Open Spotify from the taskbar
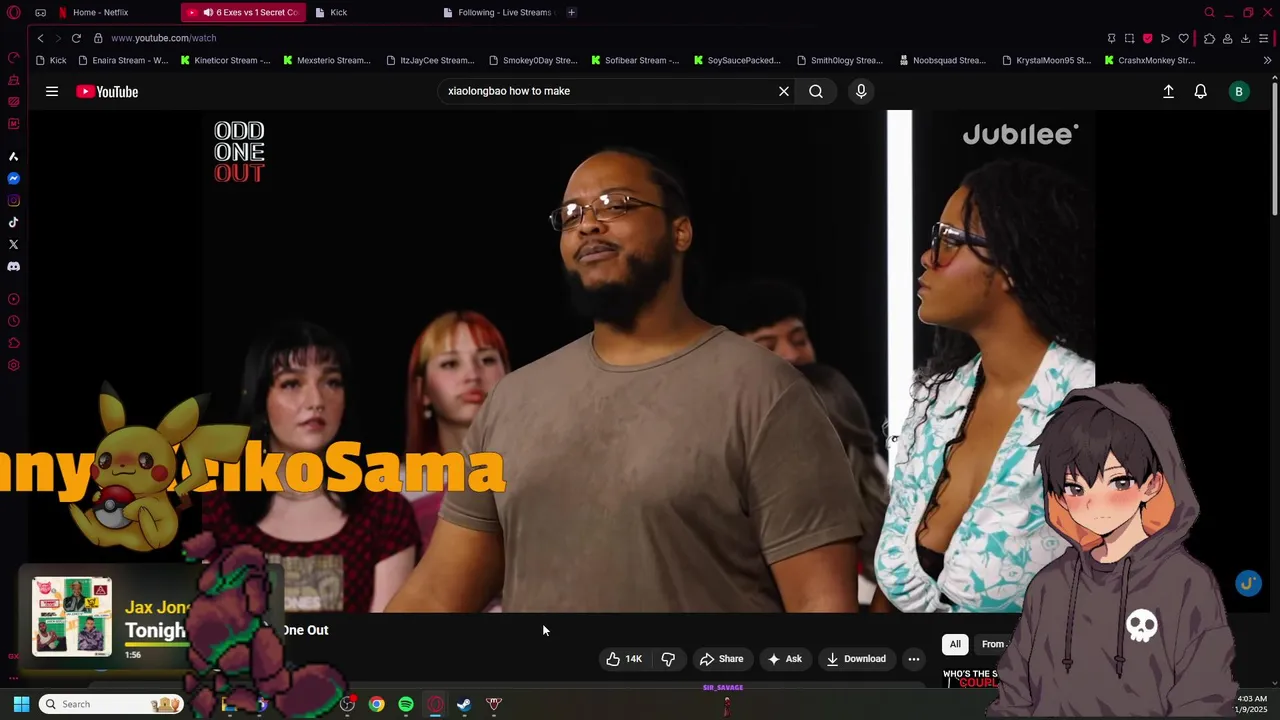Image resolution: width=1280 pixels, height=720 pixels. (406, 704)
